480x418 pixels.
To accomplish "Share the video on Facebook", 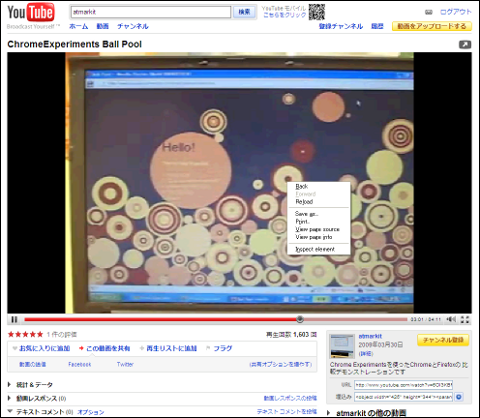I will (80, 364).
